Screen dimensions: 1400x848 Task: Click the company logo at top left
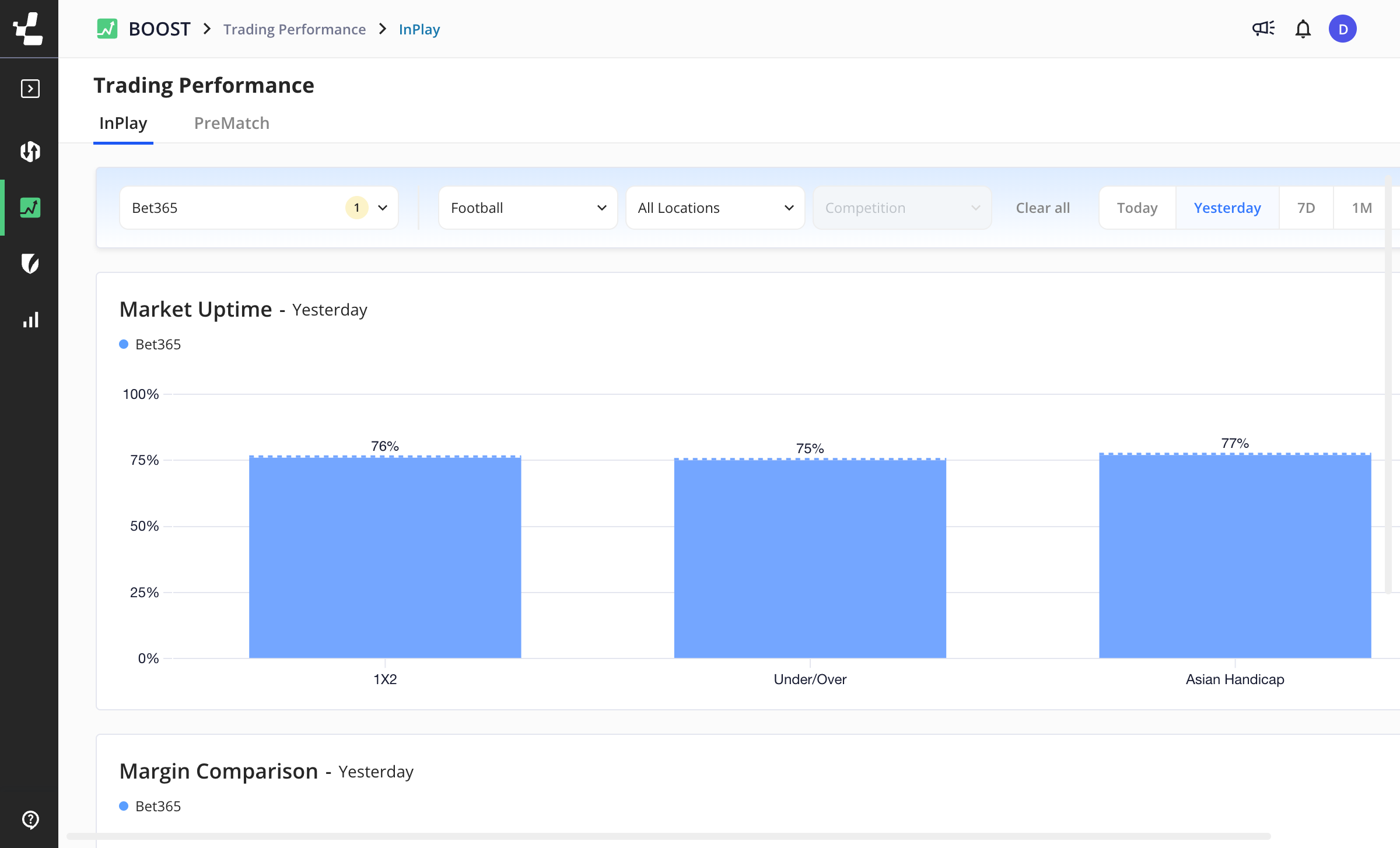tap(29, 29)
